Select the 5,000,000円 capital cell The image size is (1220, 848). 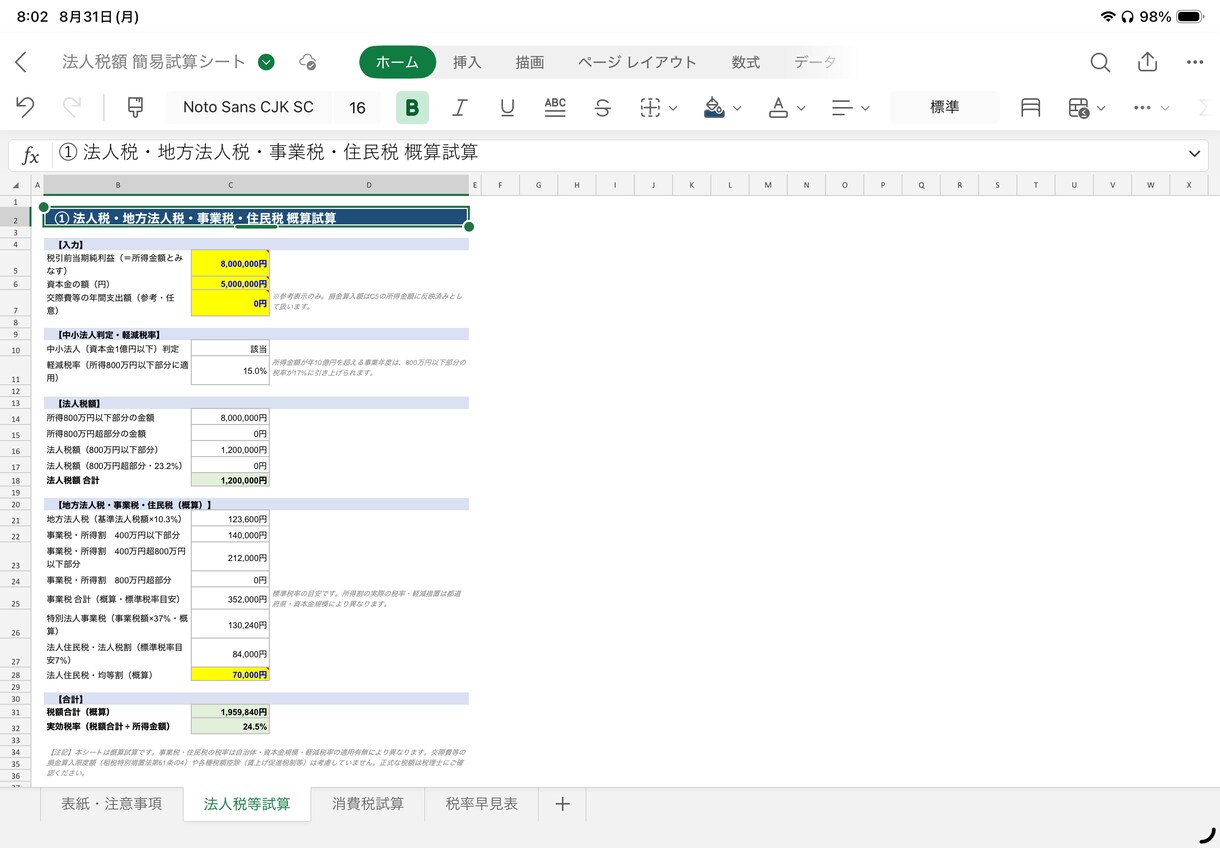pyautogui.click(x=230, y=284)
